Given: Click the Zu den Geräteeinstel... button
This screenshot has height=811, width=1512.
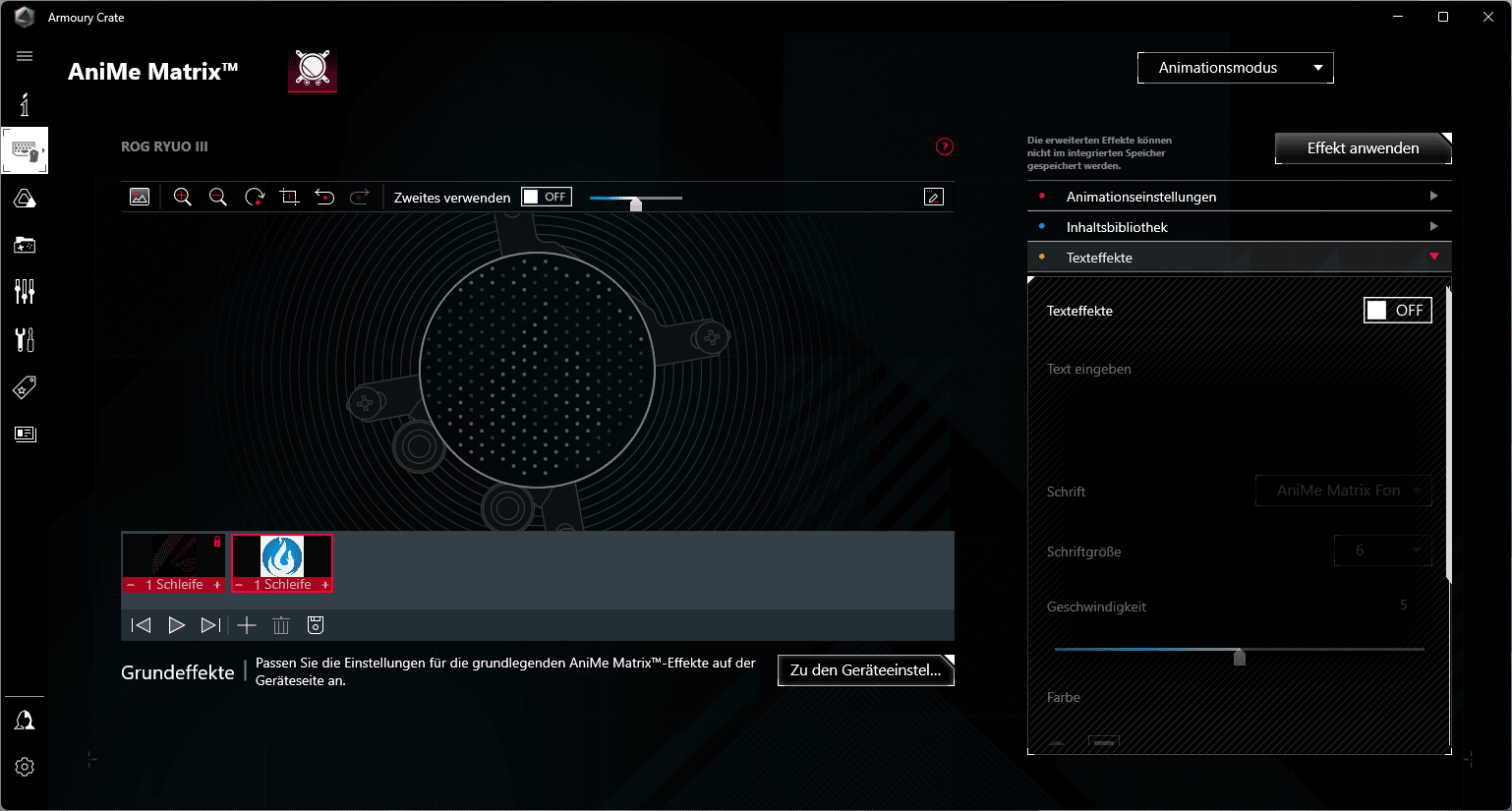Looking at the screenshot, I should pyautogui.click(x=865, y=670).
